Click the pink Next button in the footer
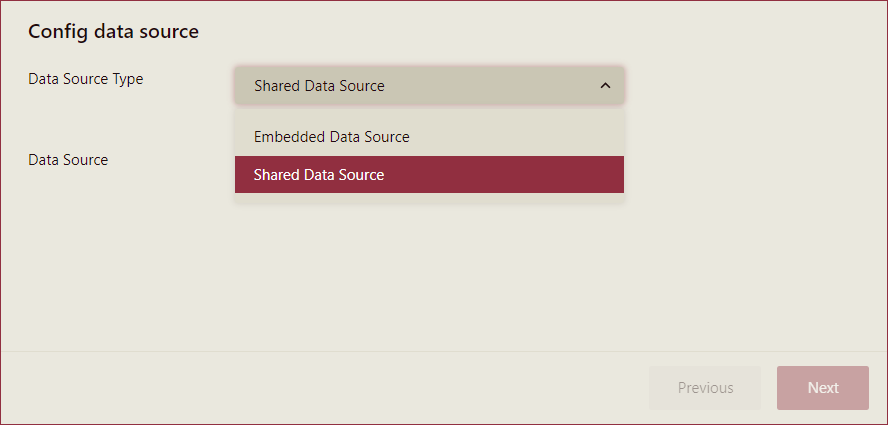 click(x=822, y=388)
